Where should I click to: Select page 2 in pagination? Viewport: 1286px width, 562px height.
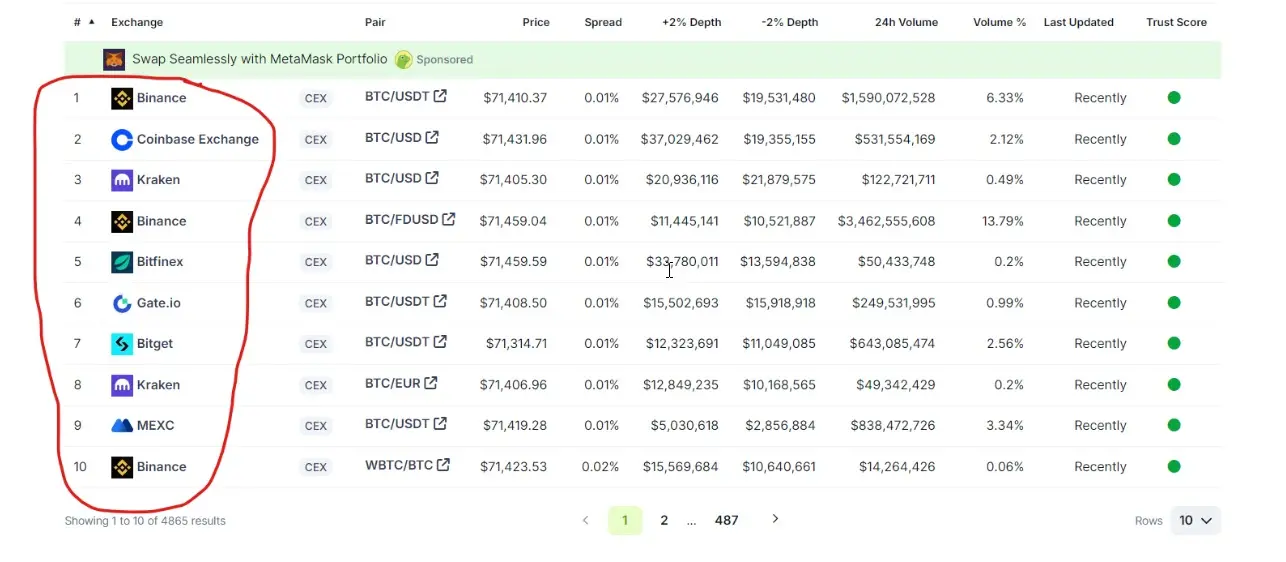[x=664, y=520]
